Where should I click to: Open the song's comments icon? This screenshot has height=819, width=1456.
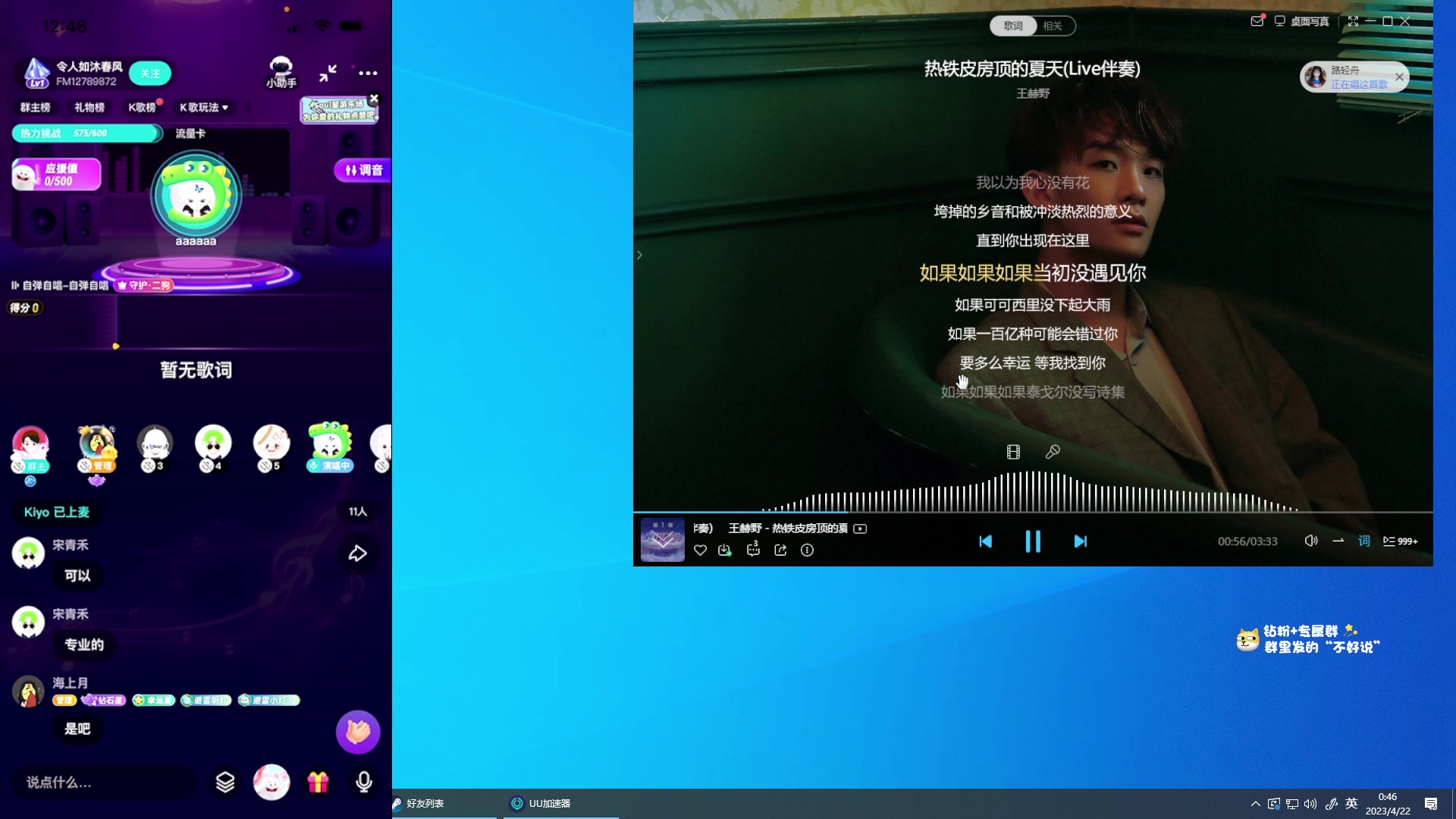pos(752,551)
